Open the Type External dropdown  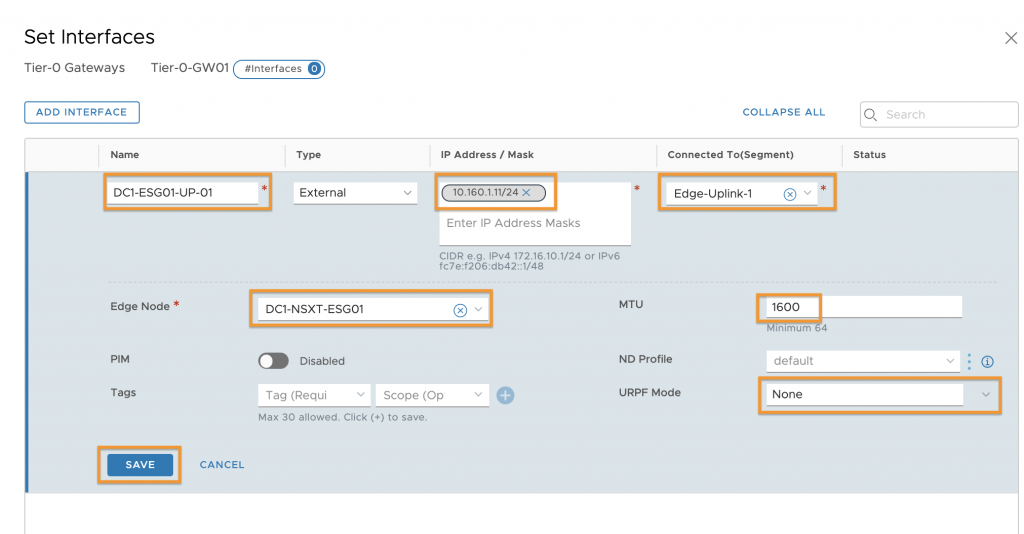(355, 193)
